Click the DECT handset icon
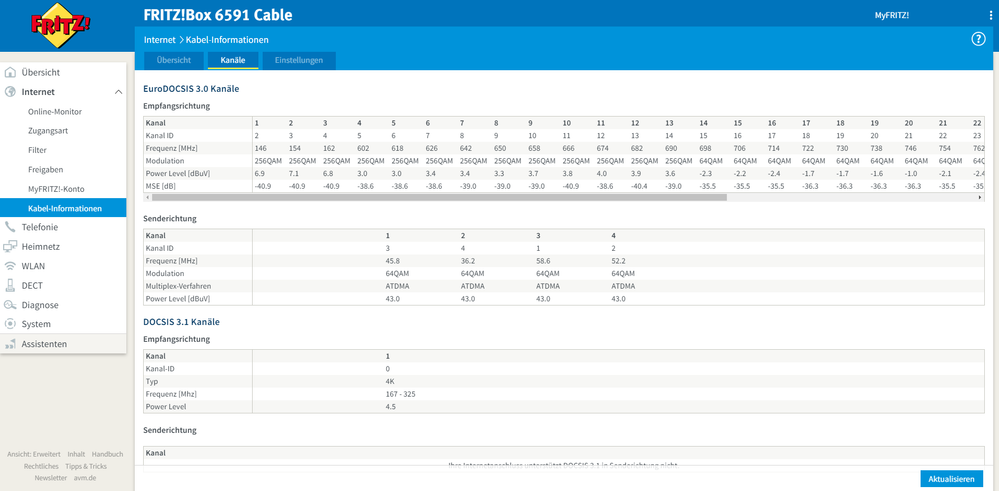The width and height of the screenshot is (999, 491). (11, 285)
